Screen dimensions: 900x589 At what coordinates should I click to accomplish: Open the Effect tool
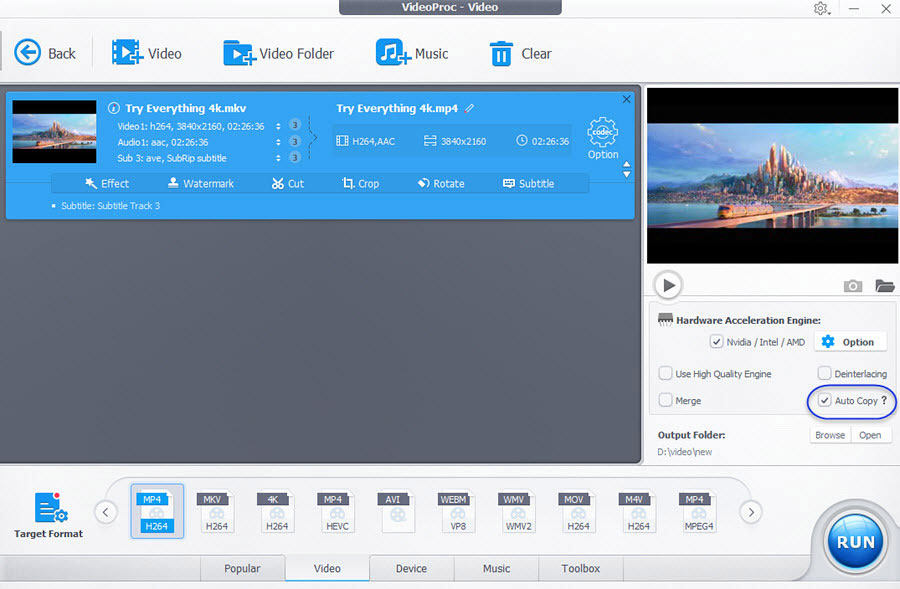[107, 184]
